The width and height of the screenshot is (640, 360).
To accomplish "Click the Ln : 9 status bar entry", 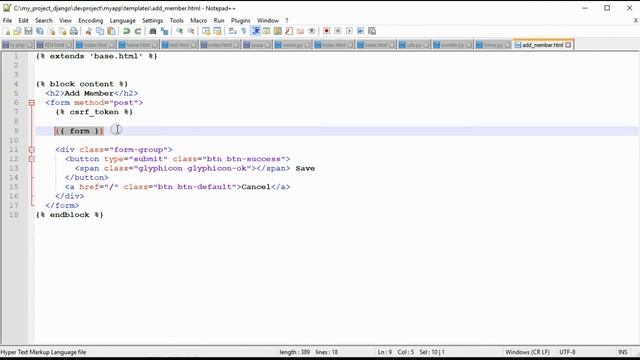I will [384, 352].
